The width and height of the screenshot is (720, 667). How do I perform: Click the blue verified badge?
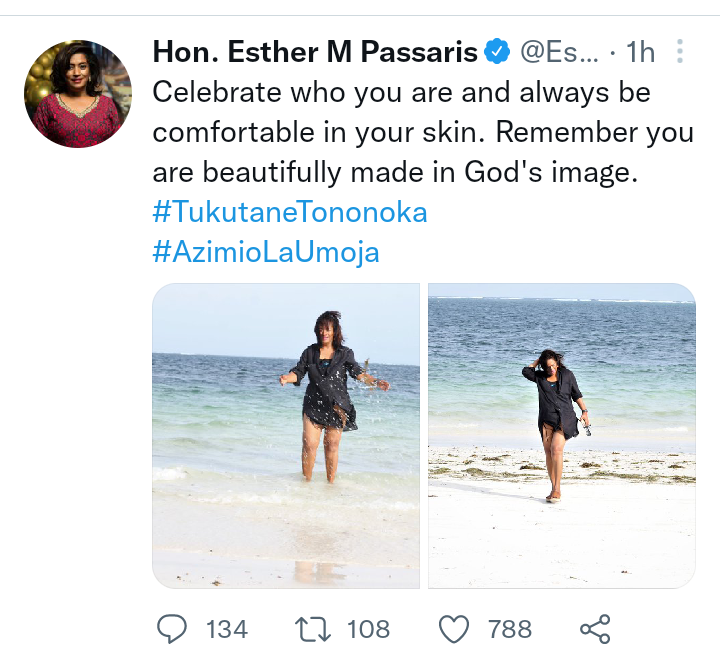coord(497,51)
